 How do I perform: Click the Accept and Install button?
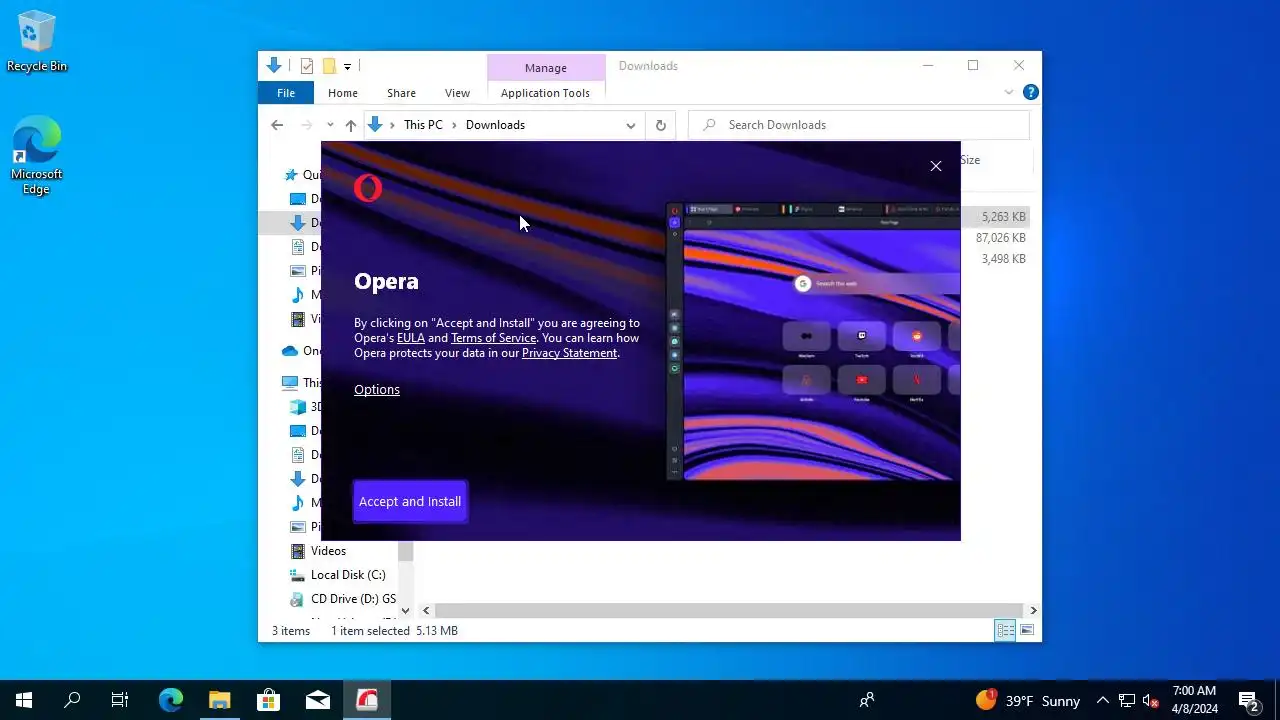410,501
